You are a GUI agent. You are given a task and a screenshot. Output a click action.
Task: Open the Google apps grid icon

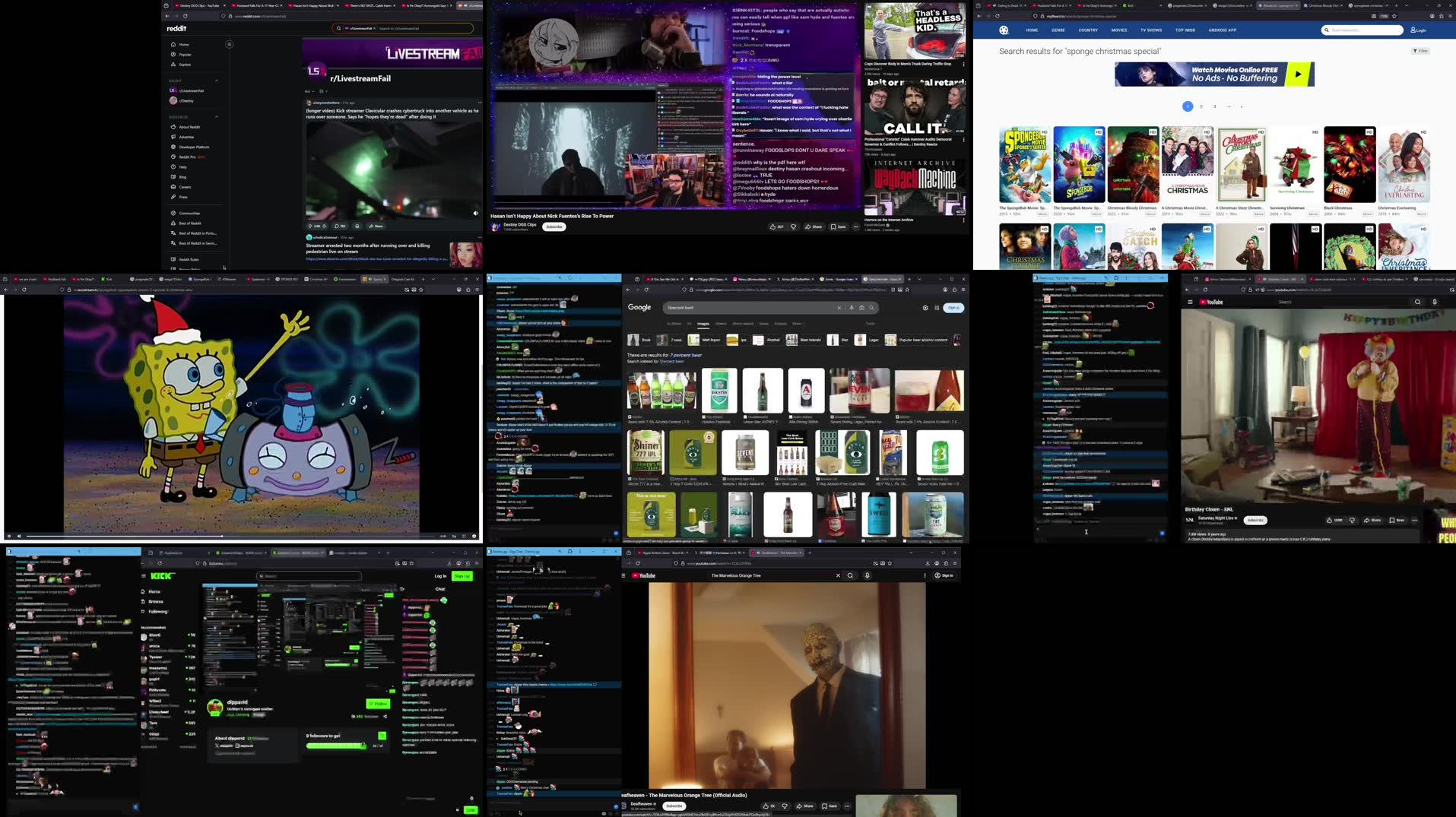tap(937, 308)
